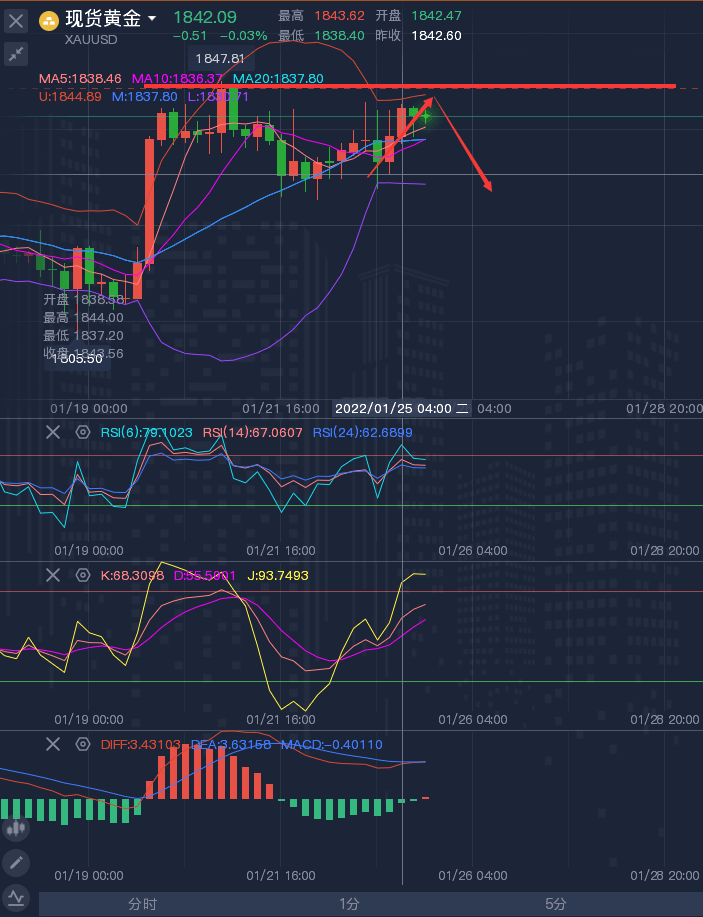Click the green crosshair marker on the chart
The width and height of the screenshot is (703, 917).
point(425,117)
